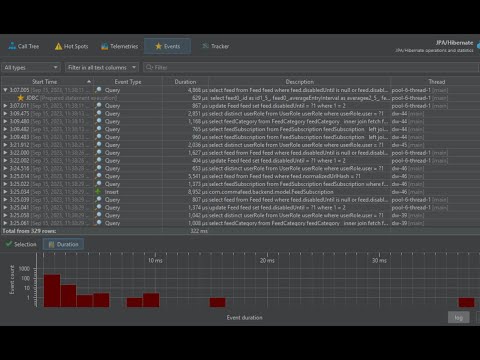480x360 pixels.
Task: Select the Events tab
Action: (168, 46)
